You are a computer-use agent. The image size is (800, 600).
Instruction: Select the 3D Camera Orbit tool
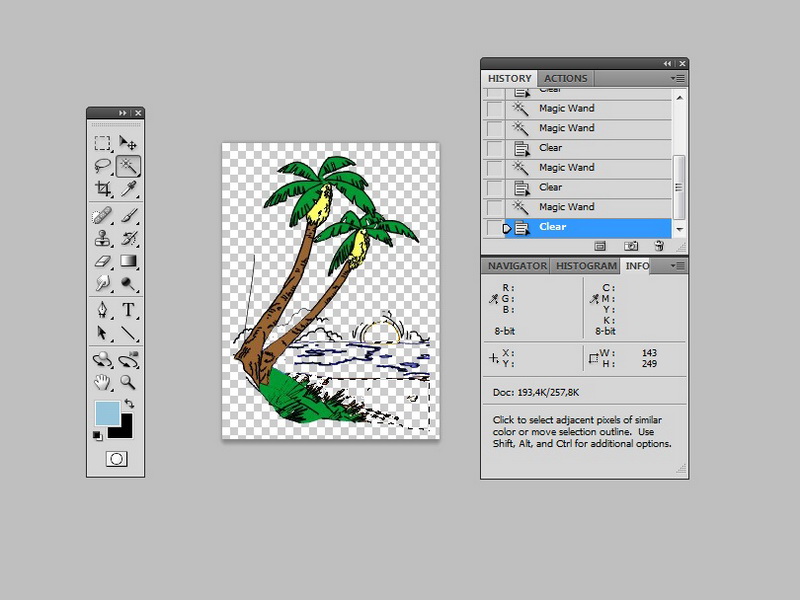click(x=128, y=359)
